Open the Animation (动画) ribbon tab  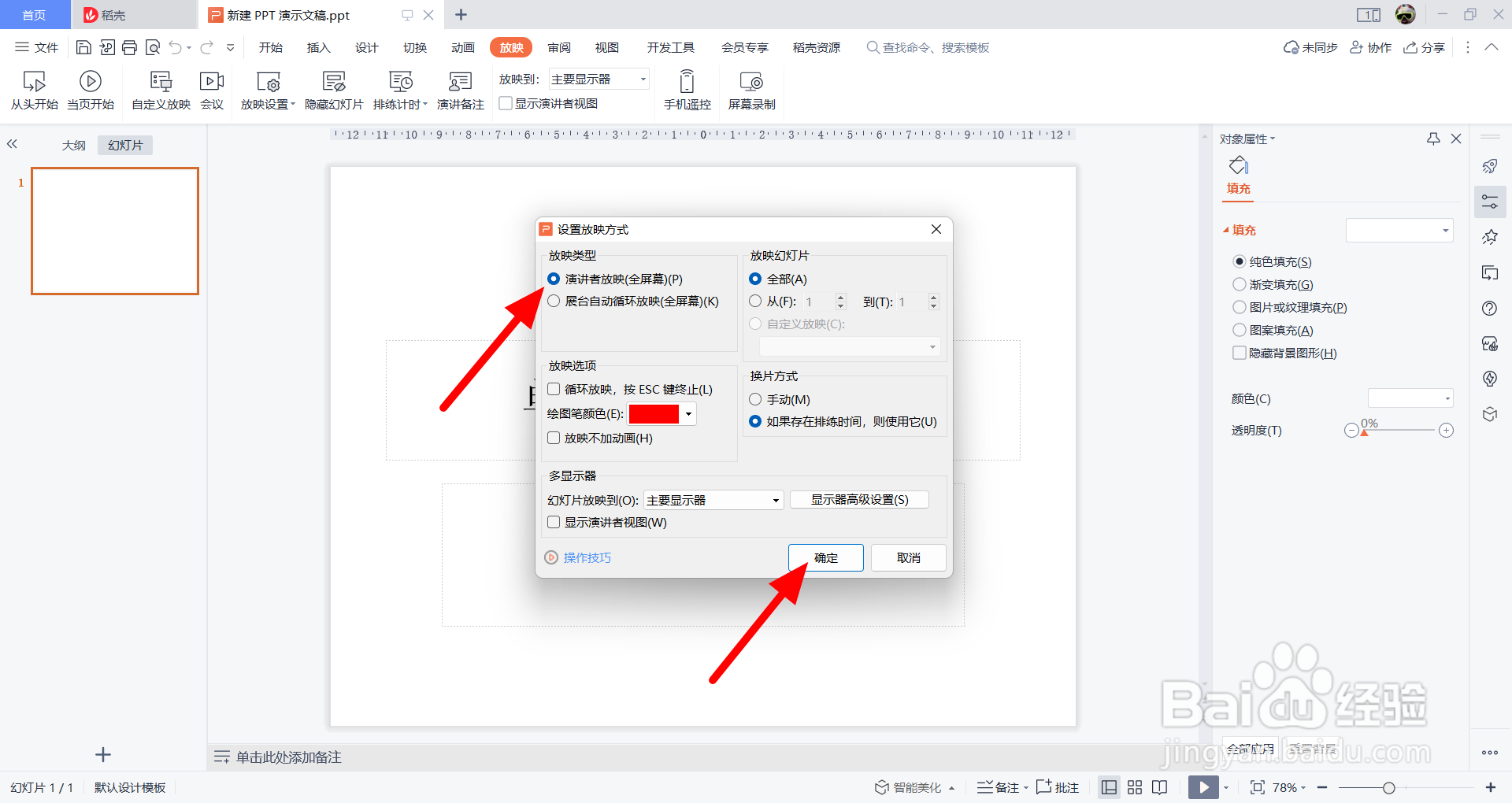coord(462,47)
